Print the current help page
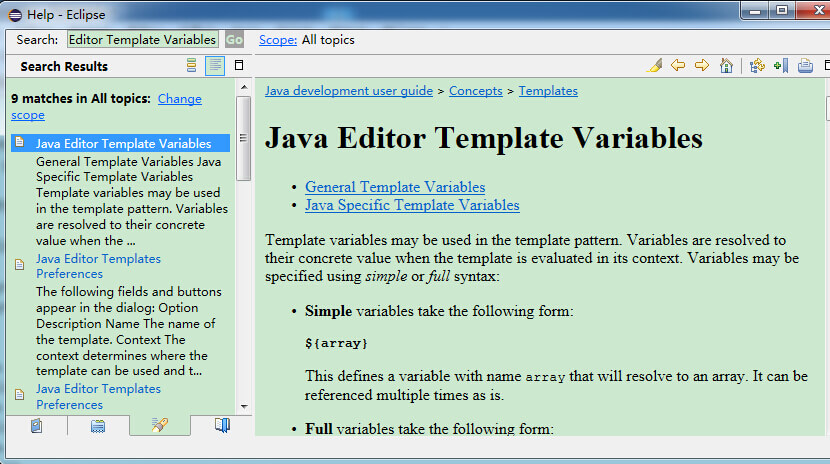Viewport: 830px width, 464px height. (x=805, y=66)
